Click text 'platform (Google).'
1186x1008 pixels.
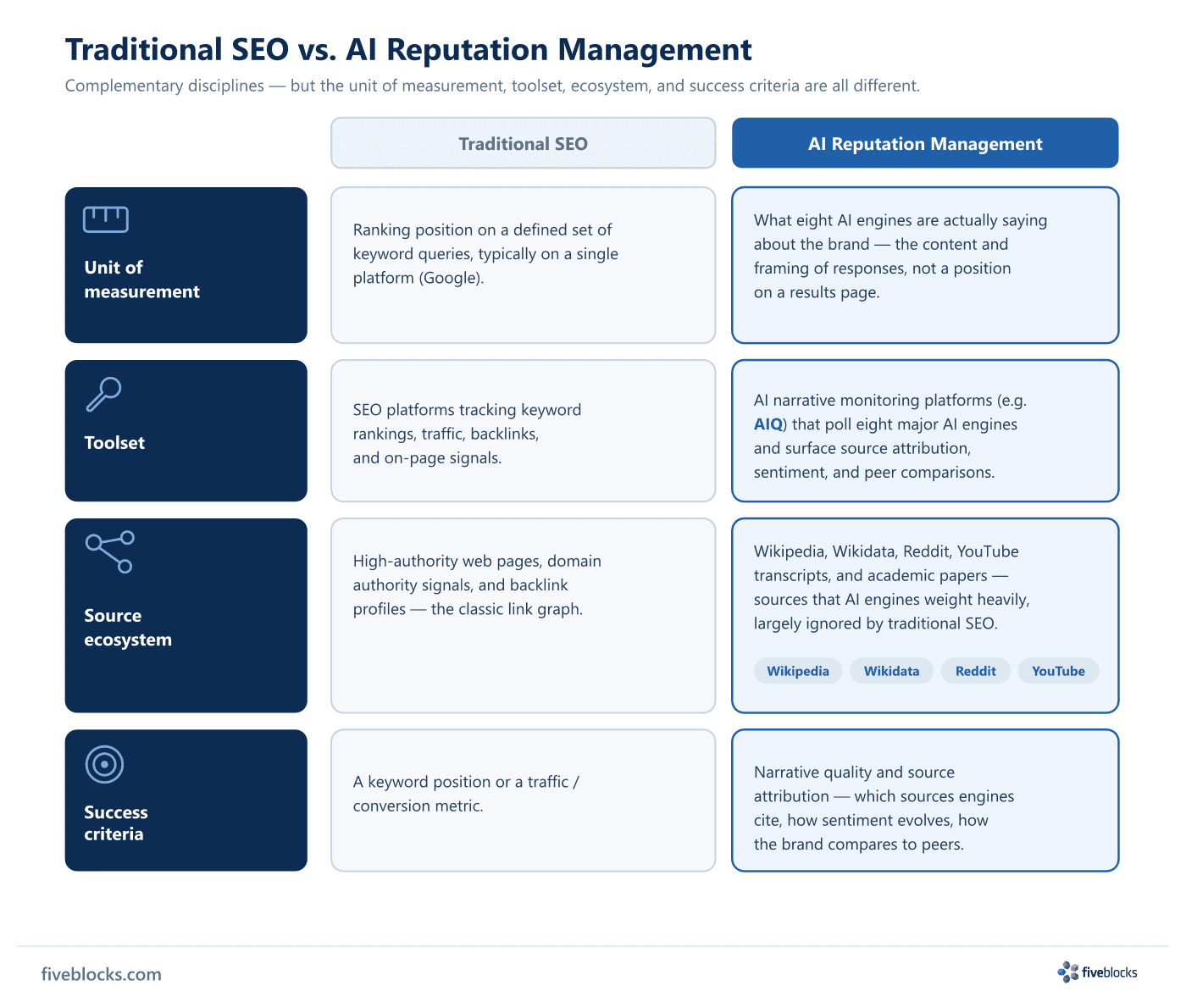[418, 278]
